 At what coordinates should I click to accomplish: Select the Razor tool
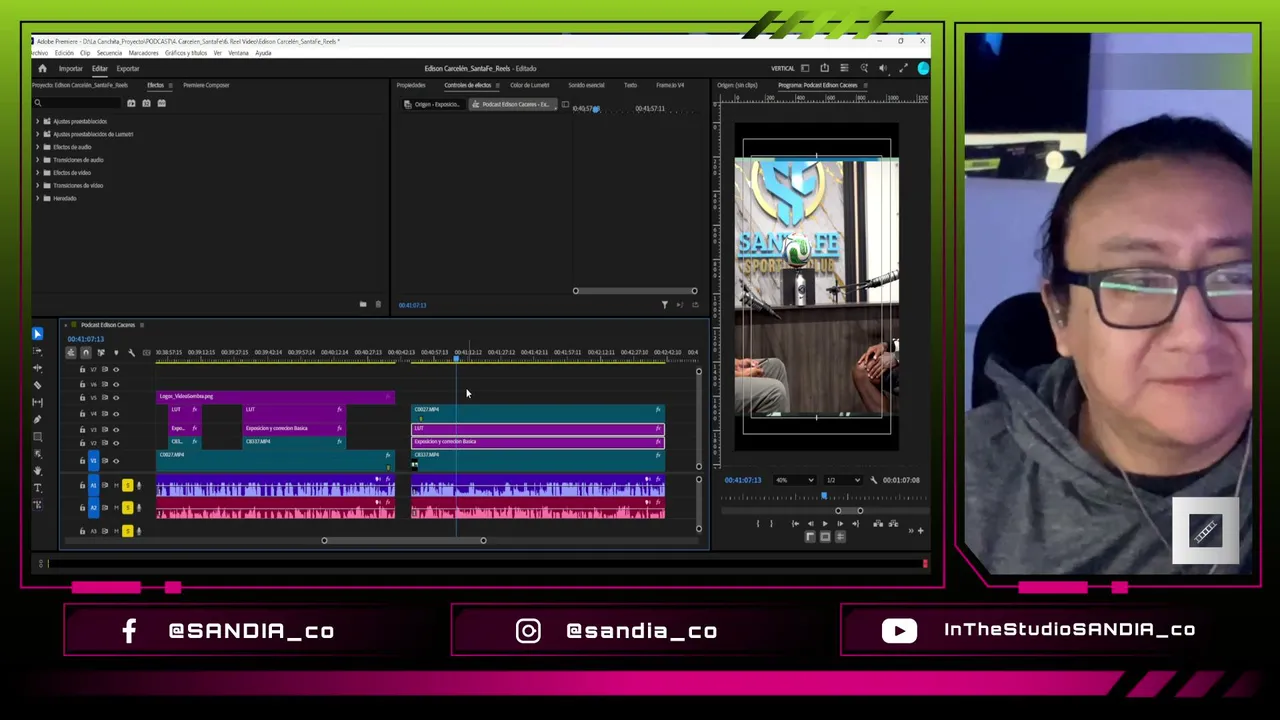click(38, 385)
